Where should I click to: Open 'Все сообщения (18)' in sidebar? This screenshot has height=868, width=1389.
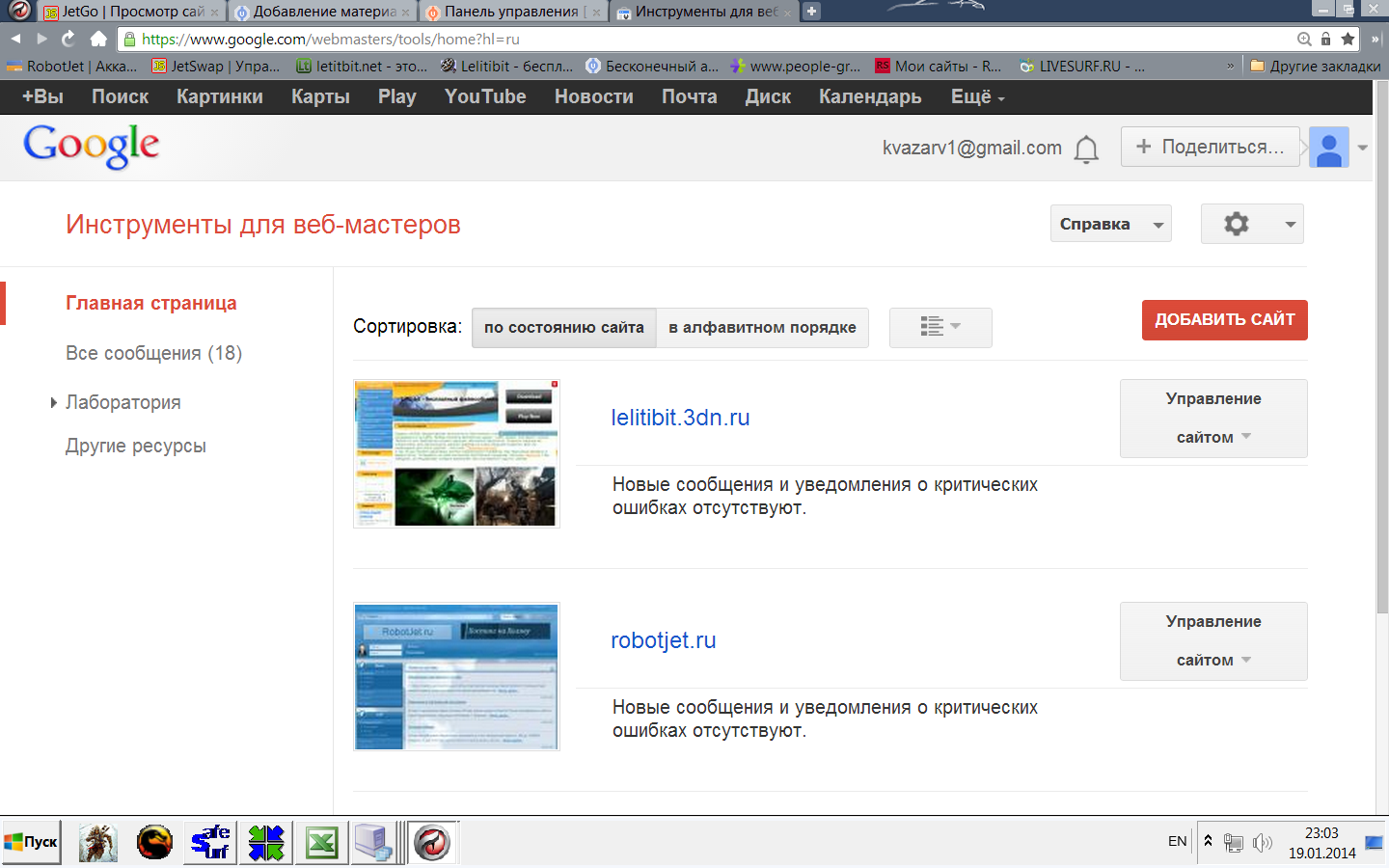pos(154,353)
